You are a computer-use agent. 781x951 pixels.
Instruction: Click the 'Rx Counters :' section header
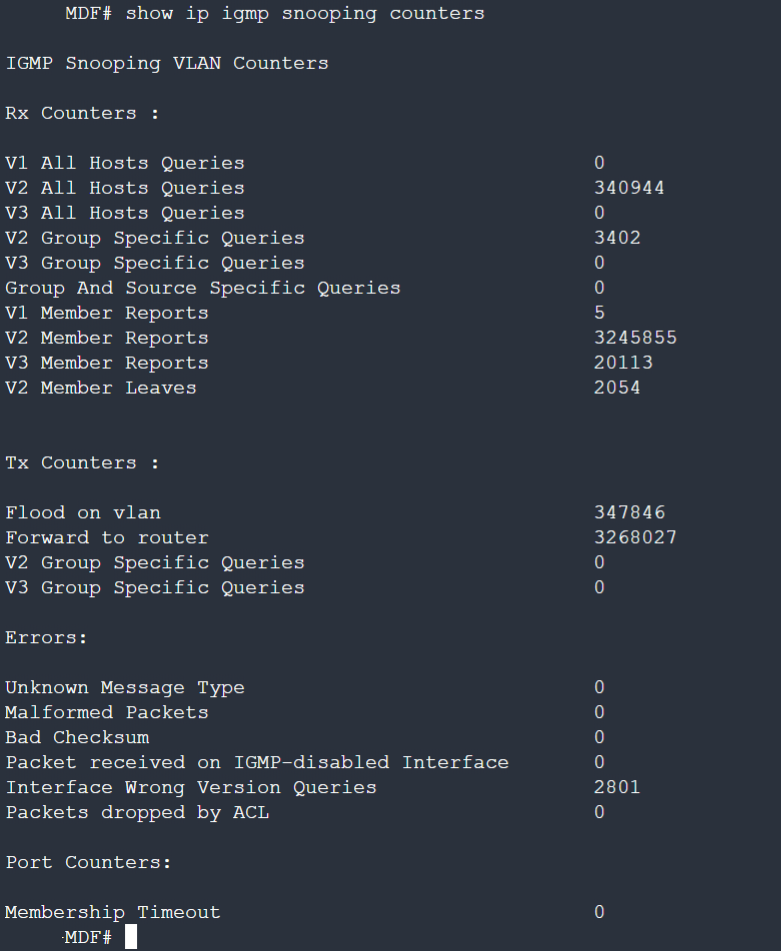[x=82, y=113]
